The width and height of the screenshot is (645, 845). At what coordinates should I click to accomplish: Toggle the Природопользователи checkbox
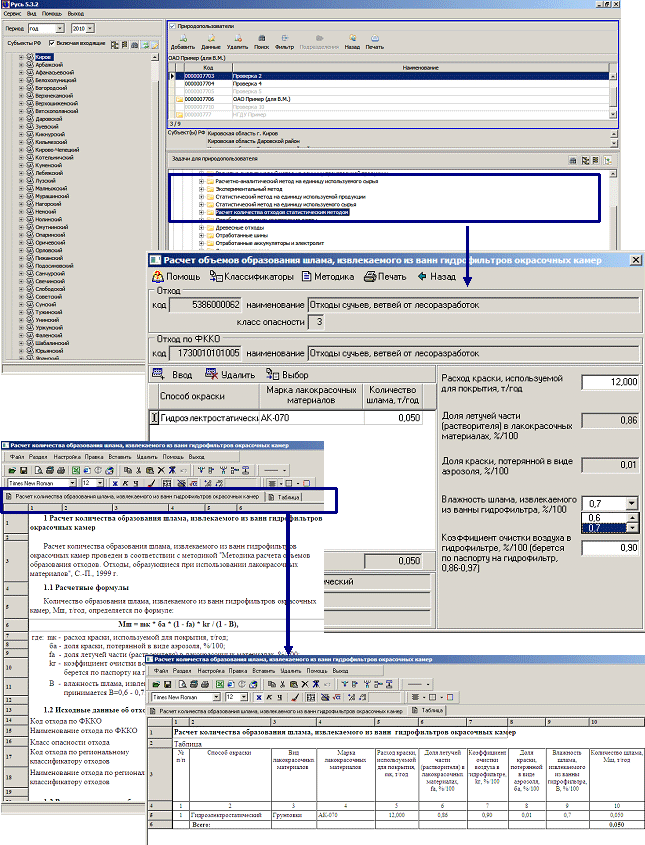tap(172, 25)
